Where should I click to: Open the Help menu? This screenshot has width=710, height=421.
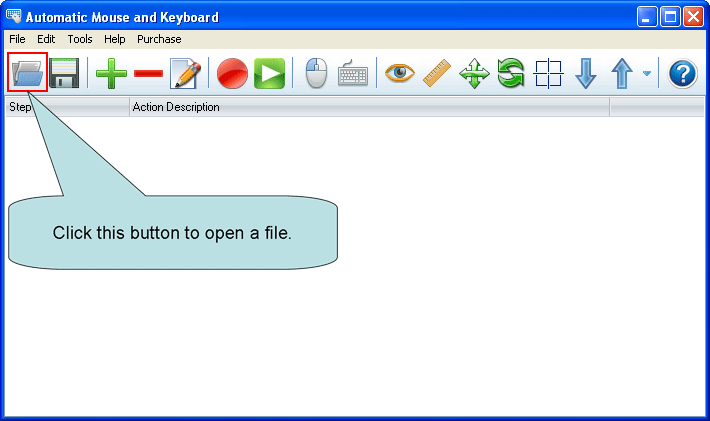[x=115, y=39]
